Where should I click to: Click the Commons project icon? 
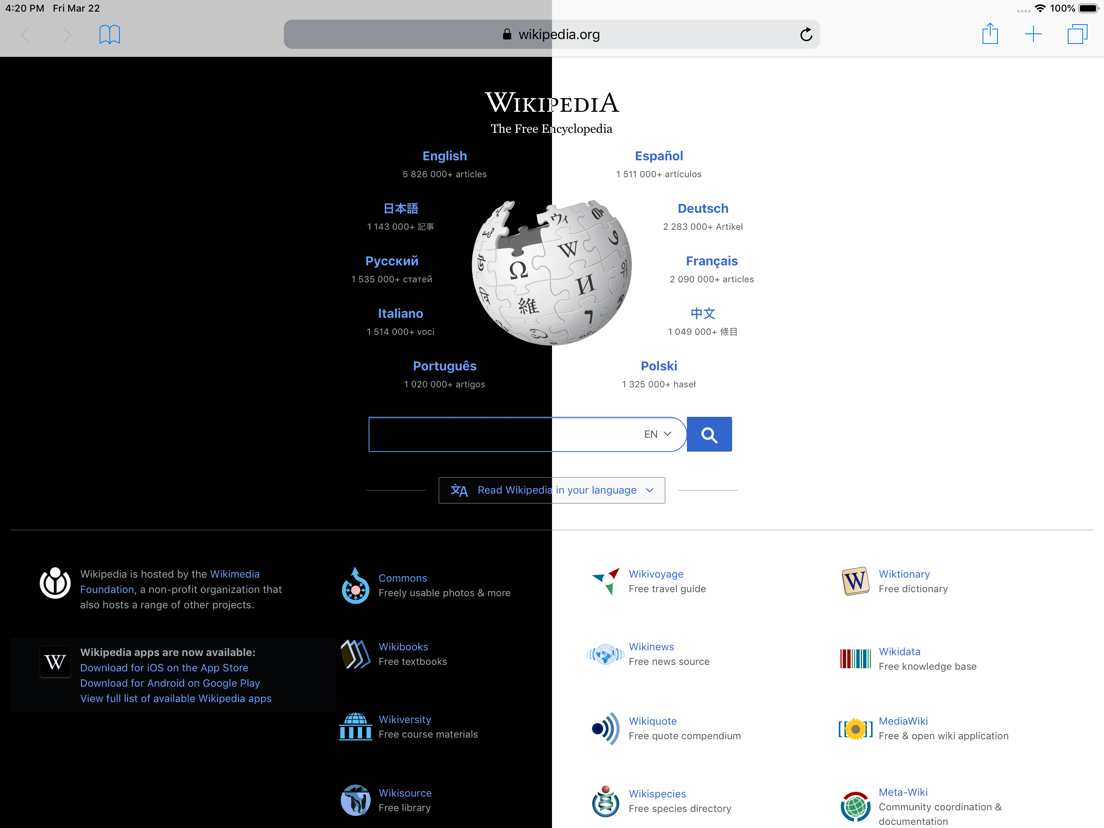point(356,586)
